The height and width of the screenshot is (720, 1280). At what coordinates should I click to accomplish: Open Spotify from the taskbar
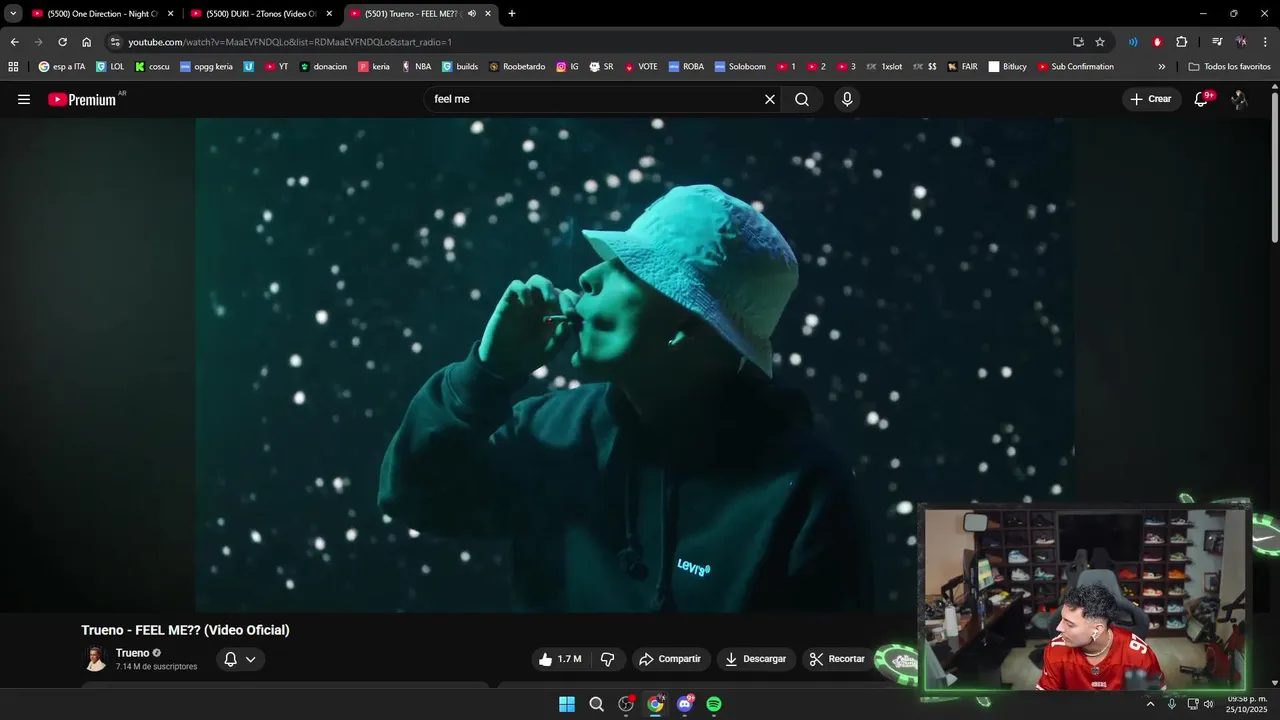point(714,704)
